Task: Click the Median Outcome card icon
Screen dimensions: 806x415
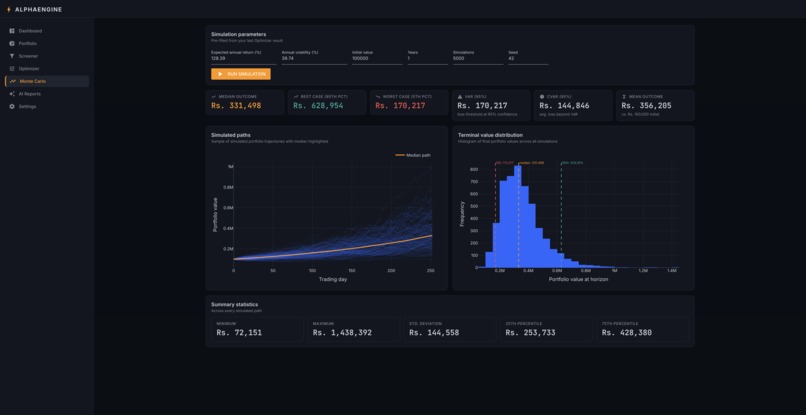Action: tap(214, 97)
